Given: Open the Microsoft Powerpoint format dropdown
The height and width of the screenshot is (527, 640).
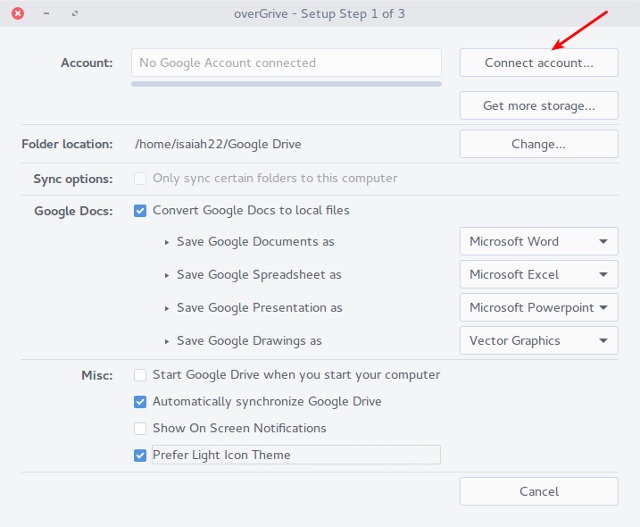Looking at the screenshot, I should click(x=538, y=308).
